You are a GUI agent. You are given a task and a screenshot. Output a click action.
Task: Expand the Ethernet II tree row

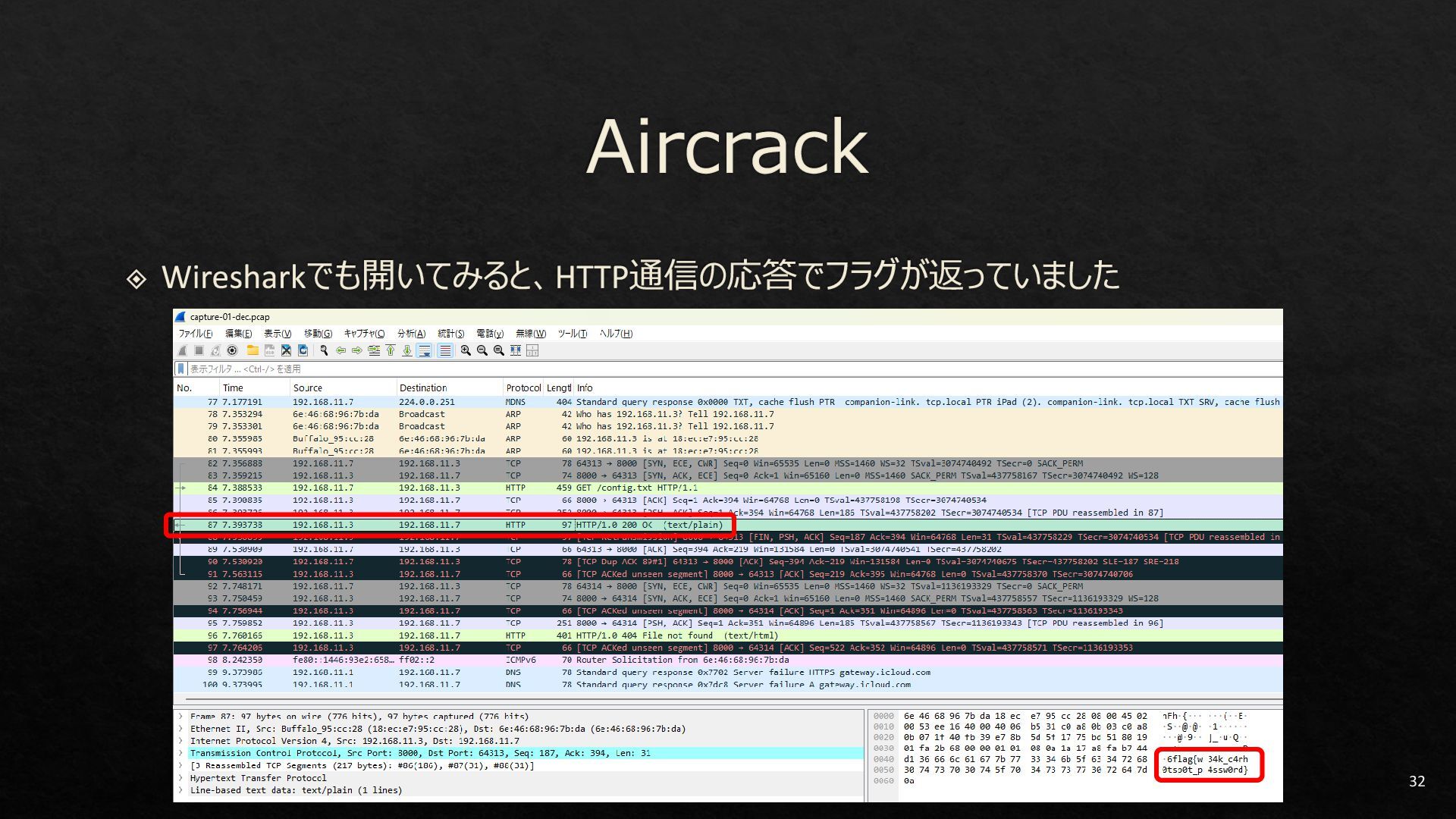(x=180, y=729)
